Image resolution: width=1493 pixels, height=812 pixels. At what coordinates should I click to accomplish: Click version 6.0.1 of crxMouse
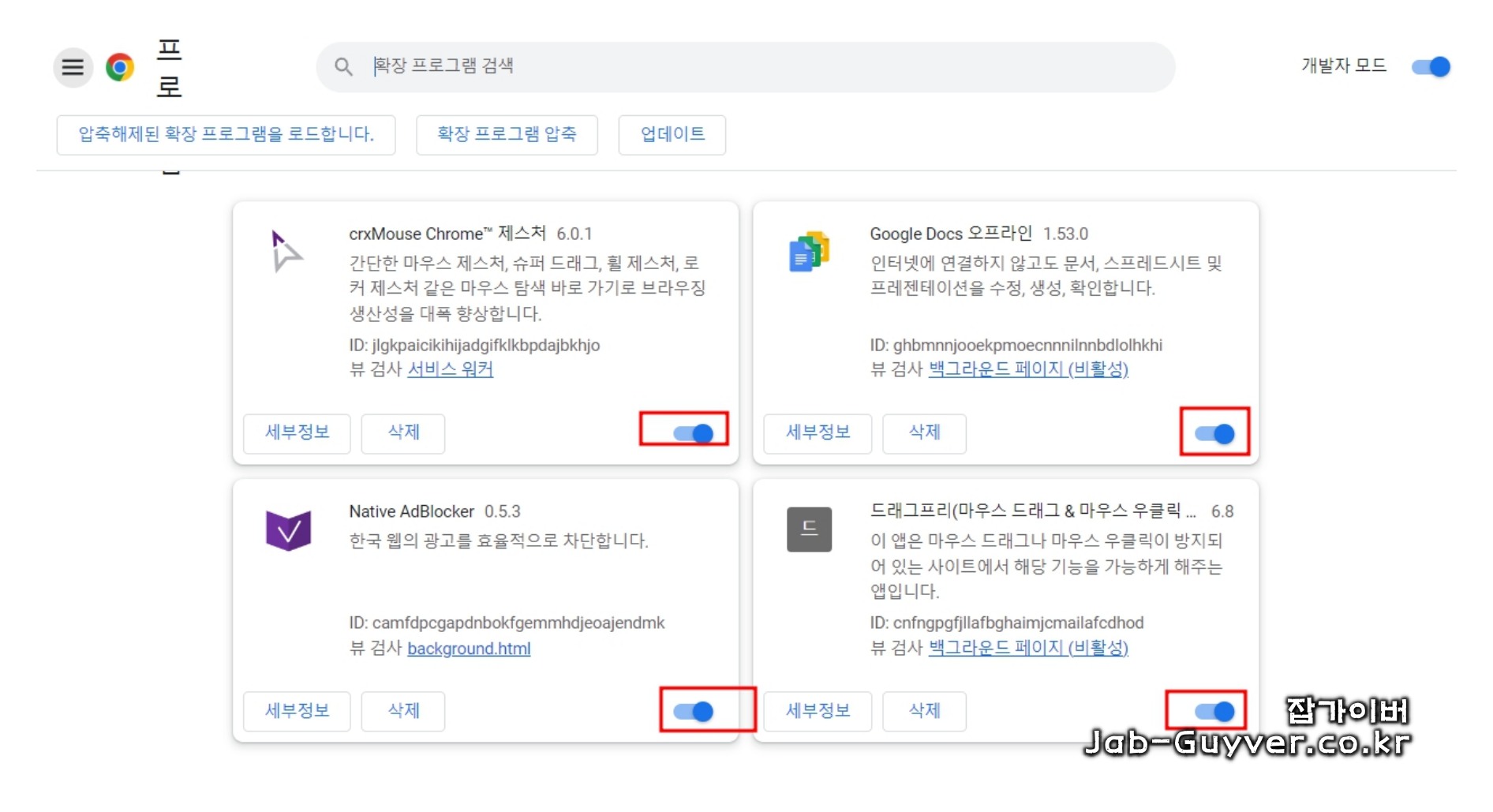pyautogui.click(x=574, y=234)
